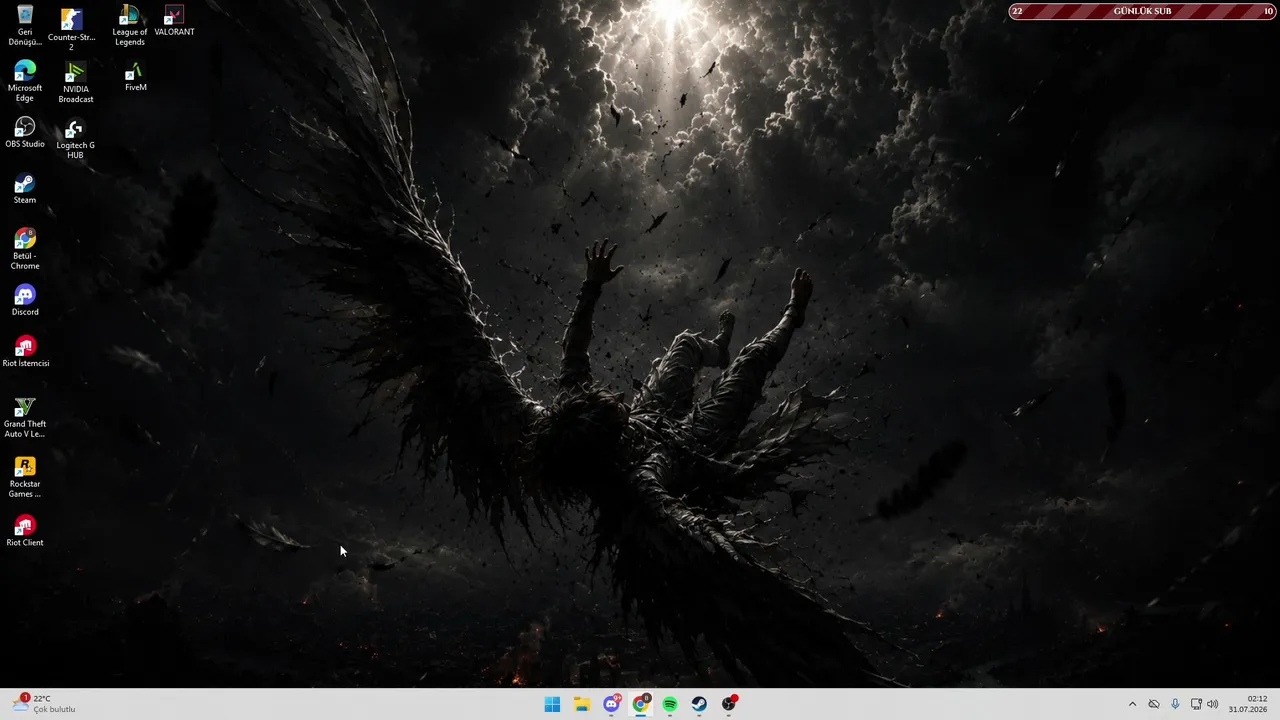Image resolution: width=1280 pixels, height=720 pixels.
Task: Select the Betül - Chrome desktop shortcut
Action: 25,250
